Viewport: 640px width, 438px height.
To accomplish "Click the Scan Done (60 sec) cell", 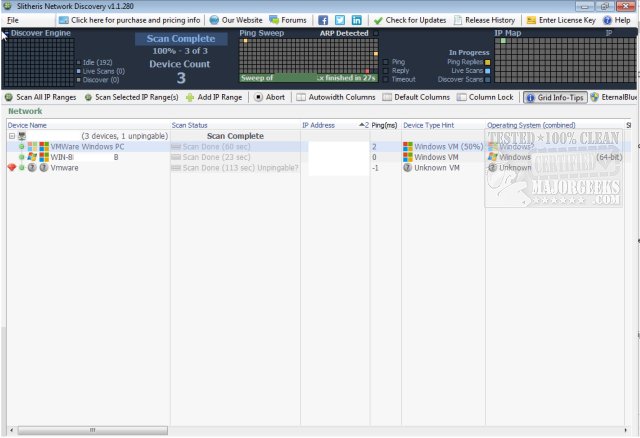I will 235,147.
